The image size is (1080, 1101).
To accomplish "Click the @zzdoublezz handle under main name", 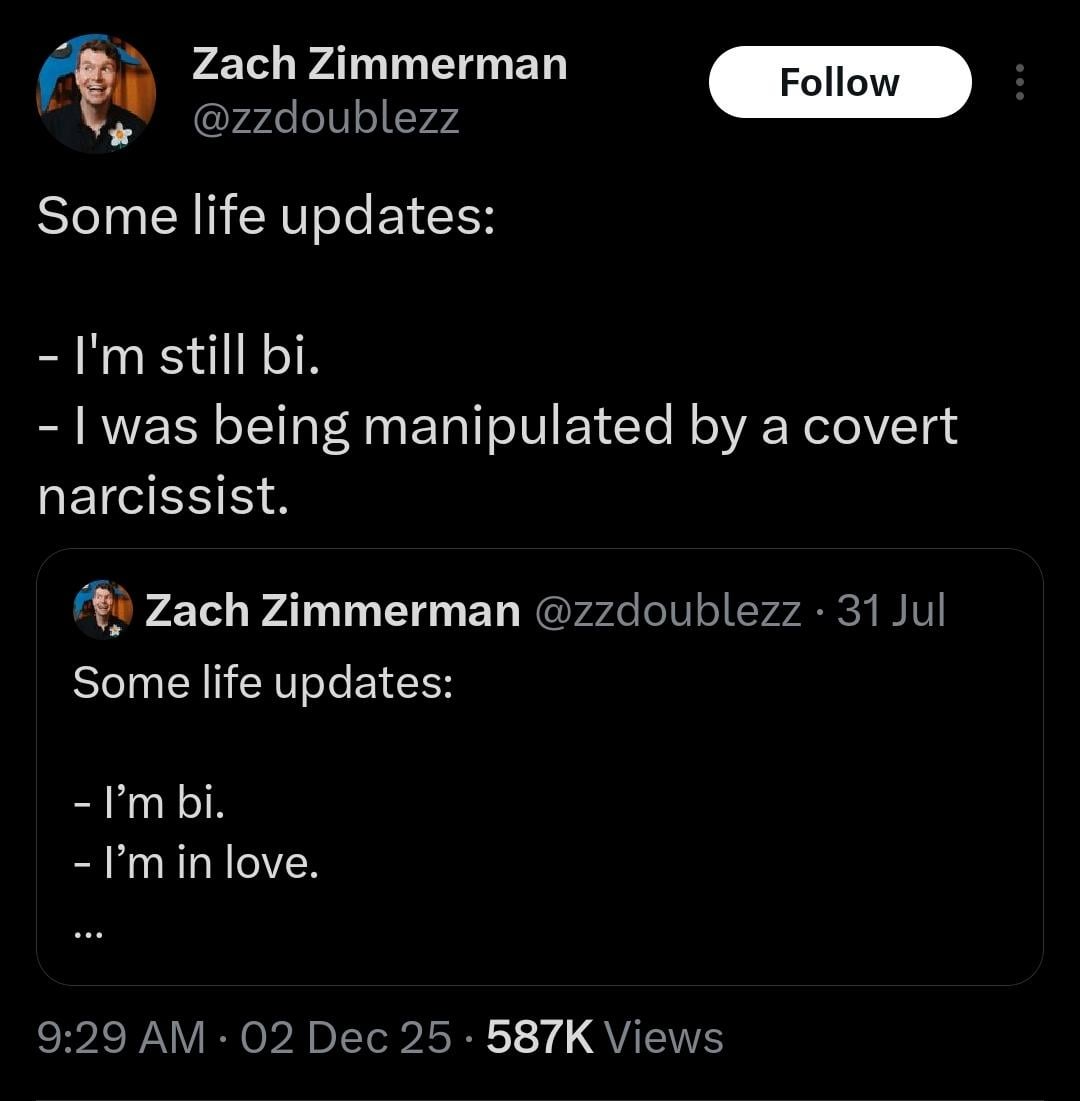I will [325, 118].
